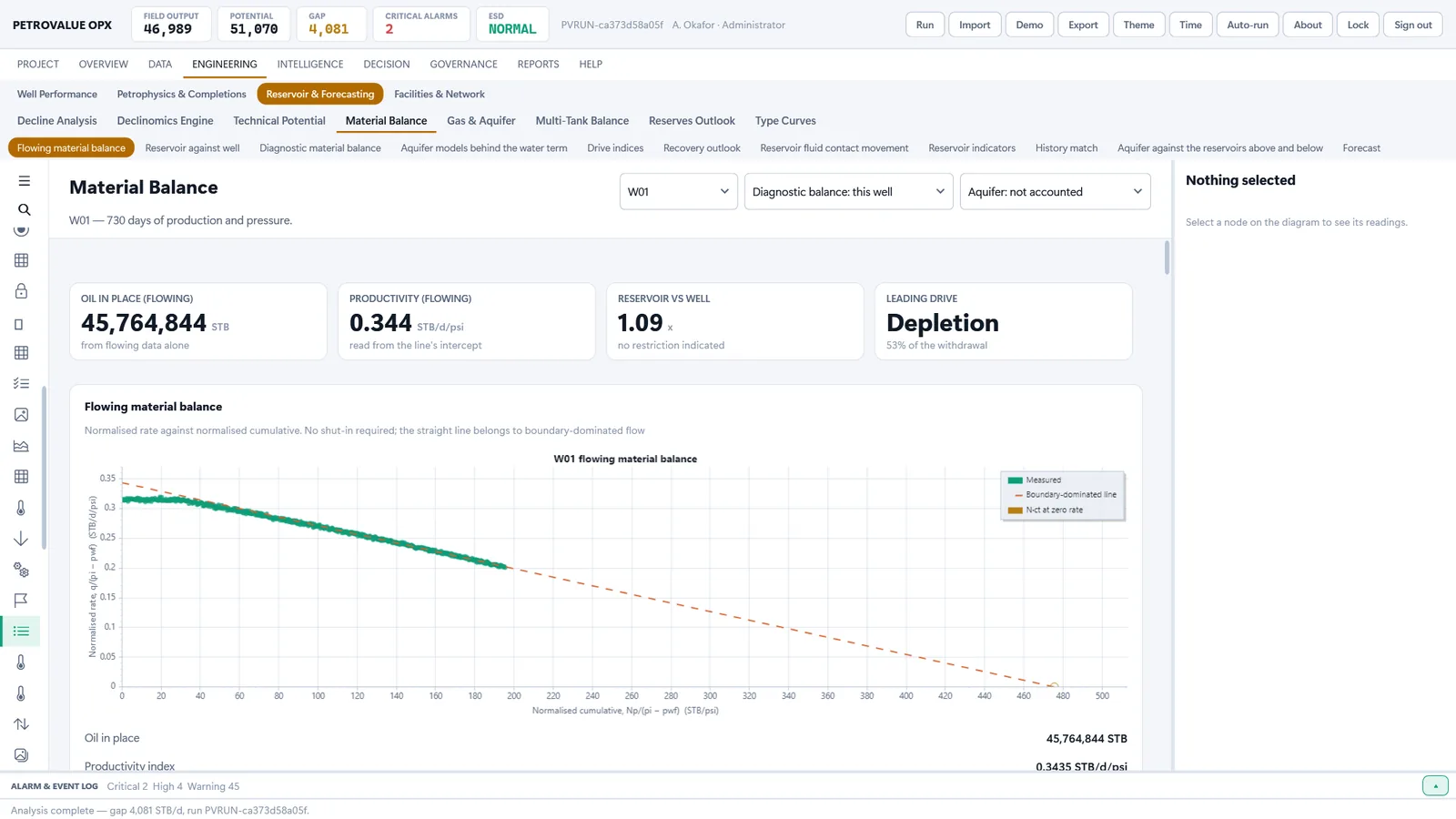
Task: Click the 'Warning 45' entry in the alarm log
Action: click(x=213, y=786)
